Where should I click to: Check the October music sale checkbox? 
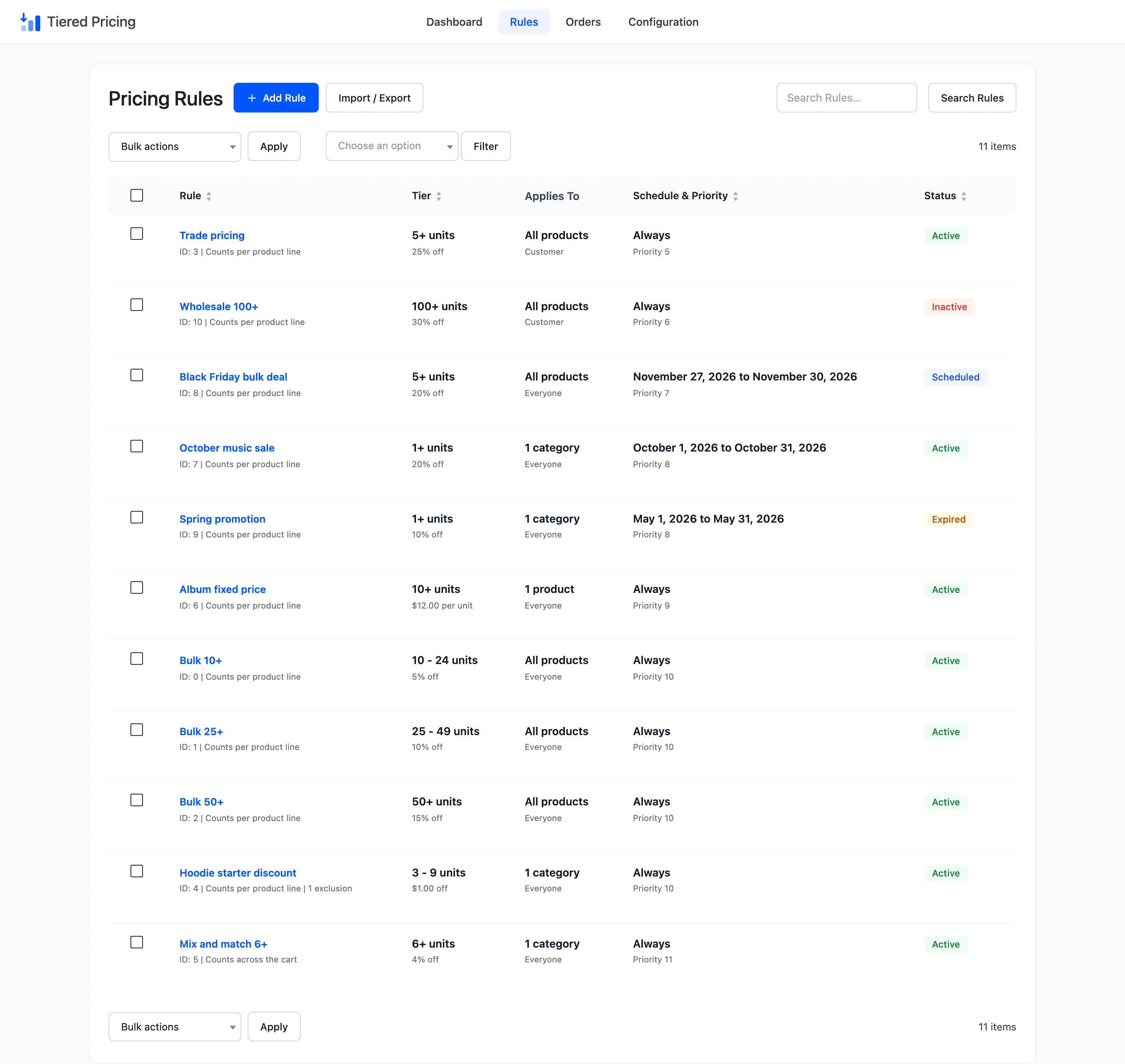click(x=137, y=446)
